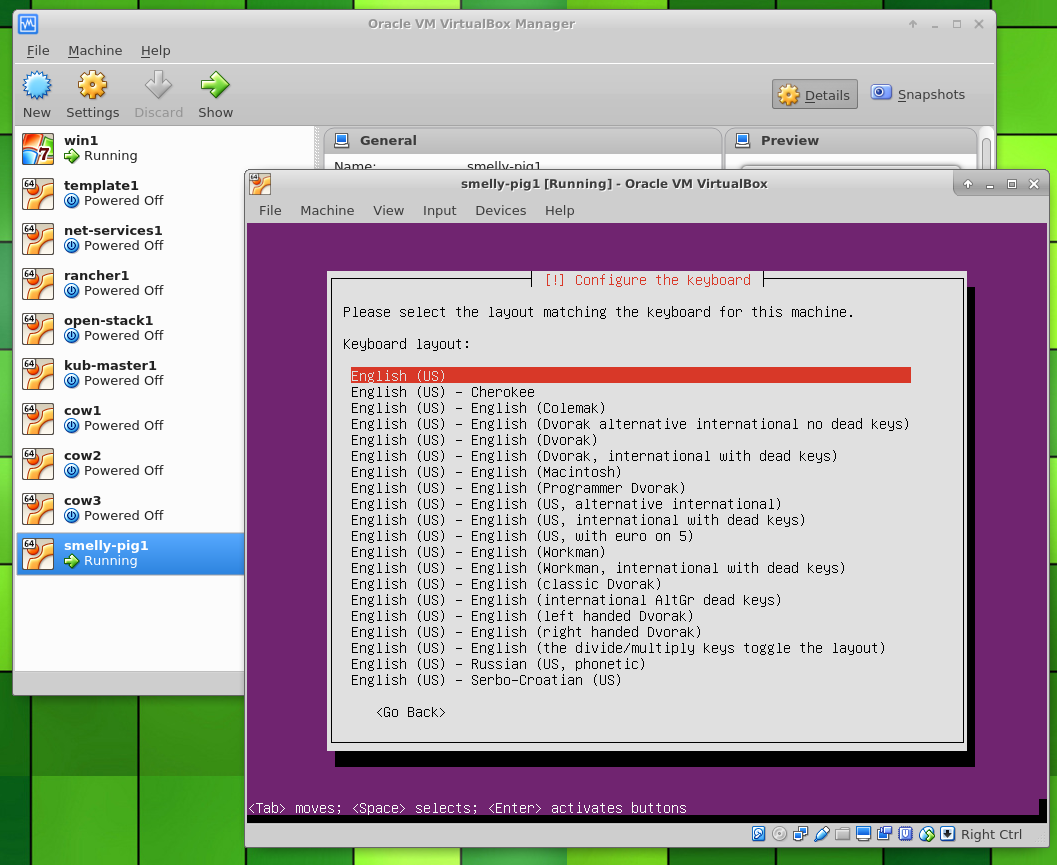Select the net-services1 VM in list
This screenshot has width=1057, height=865.
coord(131,239)
